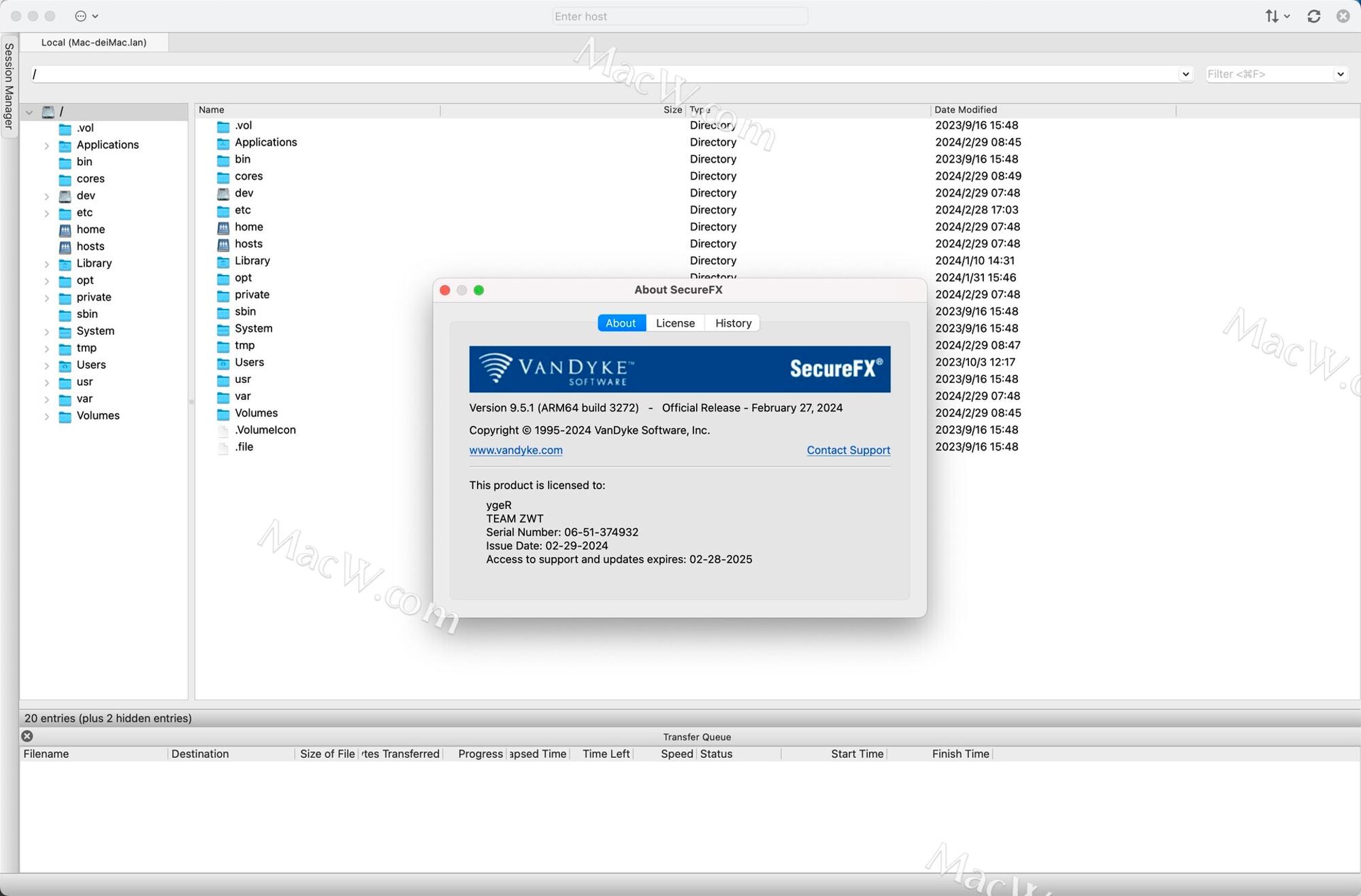Select the dev disk icon in the sidebar tree
Viewport: 1361px width, 896px height.
65,196
